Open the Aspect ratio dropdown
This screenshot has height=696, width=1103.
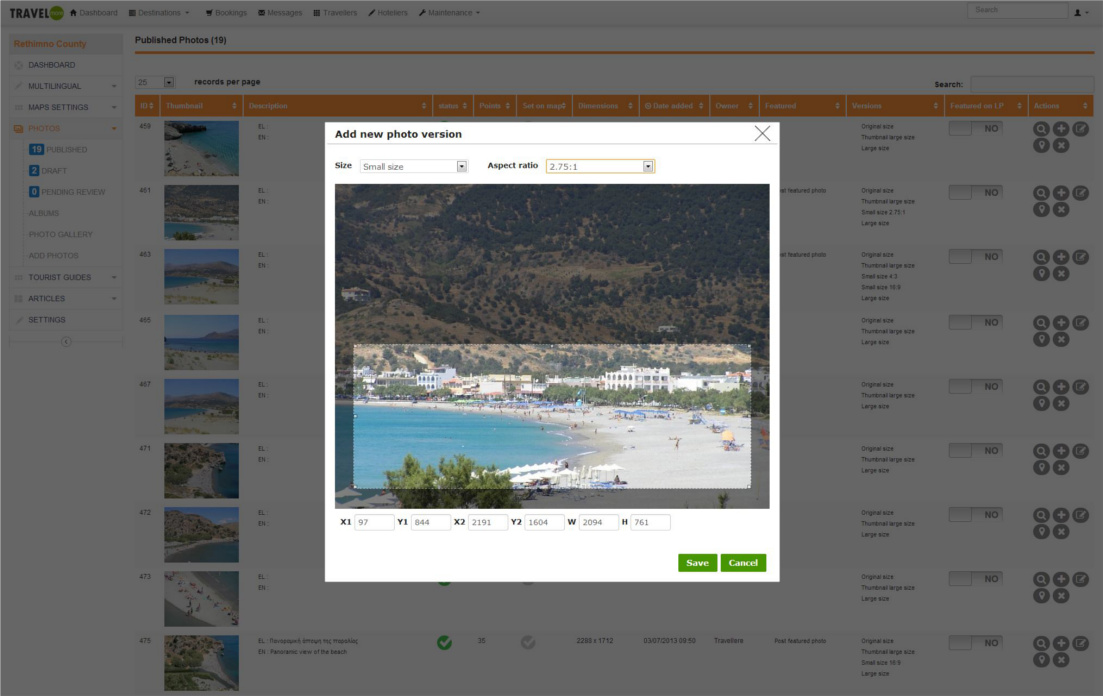(x=600, y=166)
